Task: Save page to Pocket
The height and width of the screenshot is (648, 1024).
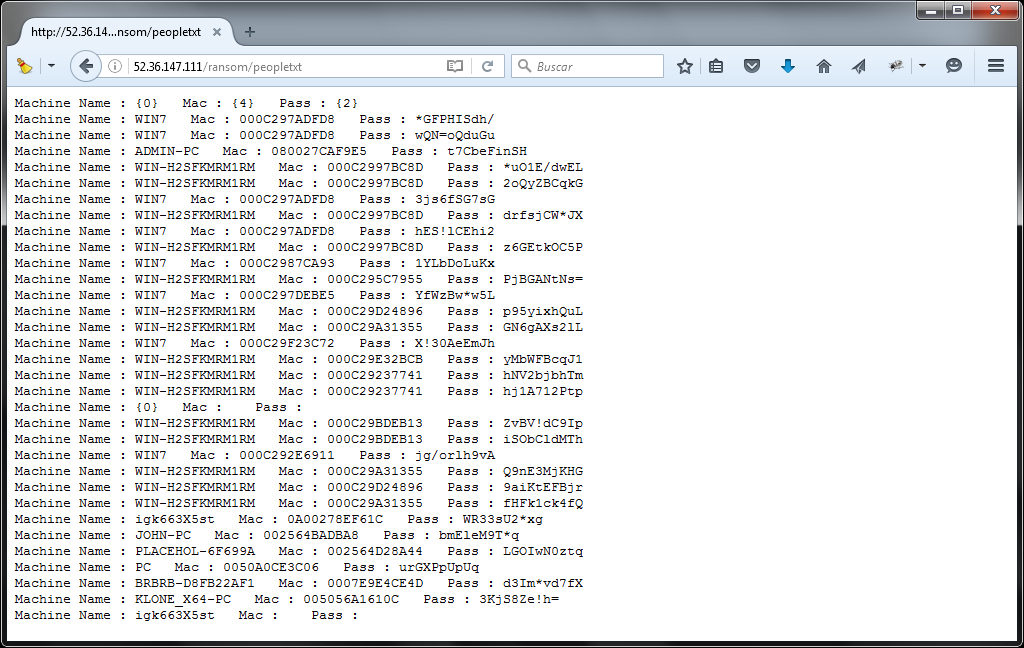Action: (752, 66)
